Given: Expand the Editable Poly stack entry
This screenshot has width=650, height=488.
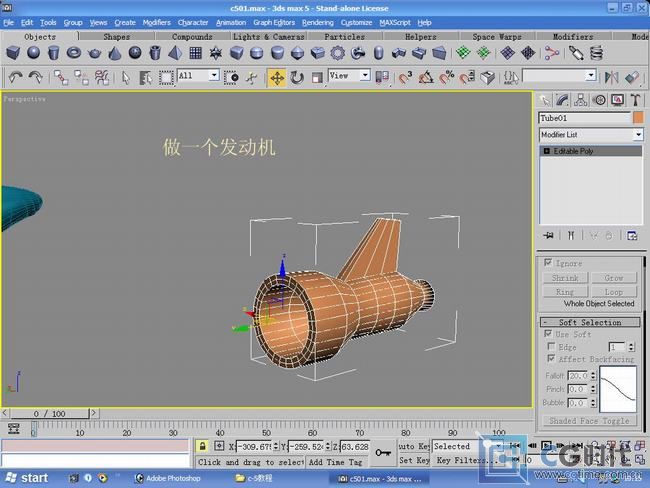Looking at the screenshot, I should 546,151.
